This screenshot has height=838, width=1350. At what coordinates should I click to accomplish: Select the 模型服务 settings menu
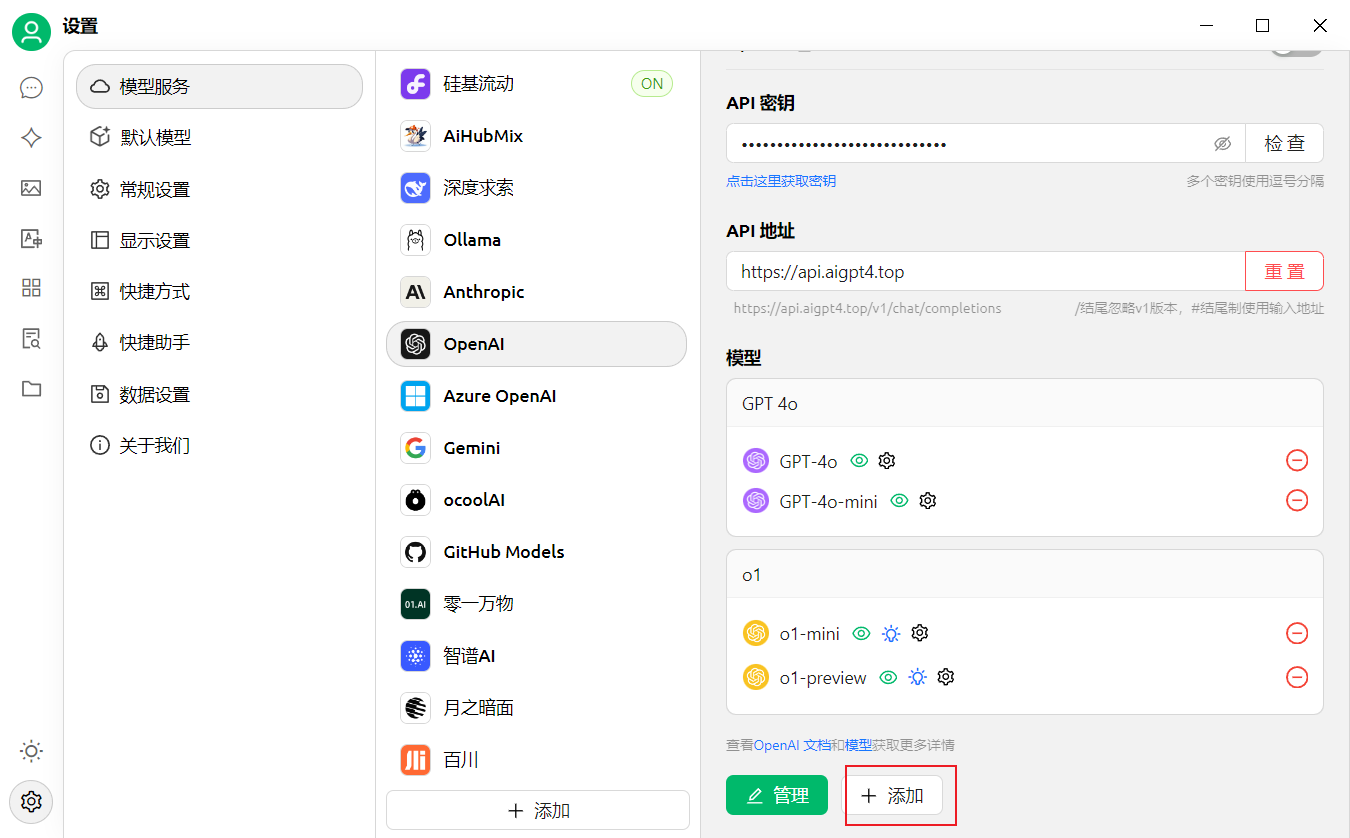[x=219, y=86]
